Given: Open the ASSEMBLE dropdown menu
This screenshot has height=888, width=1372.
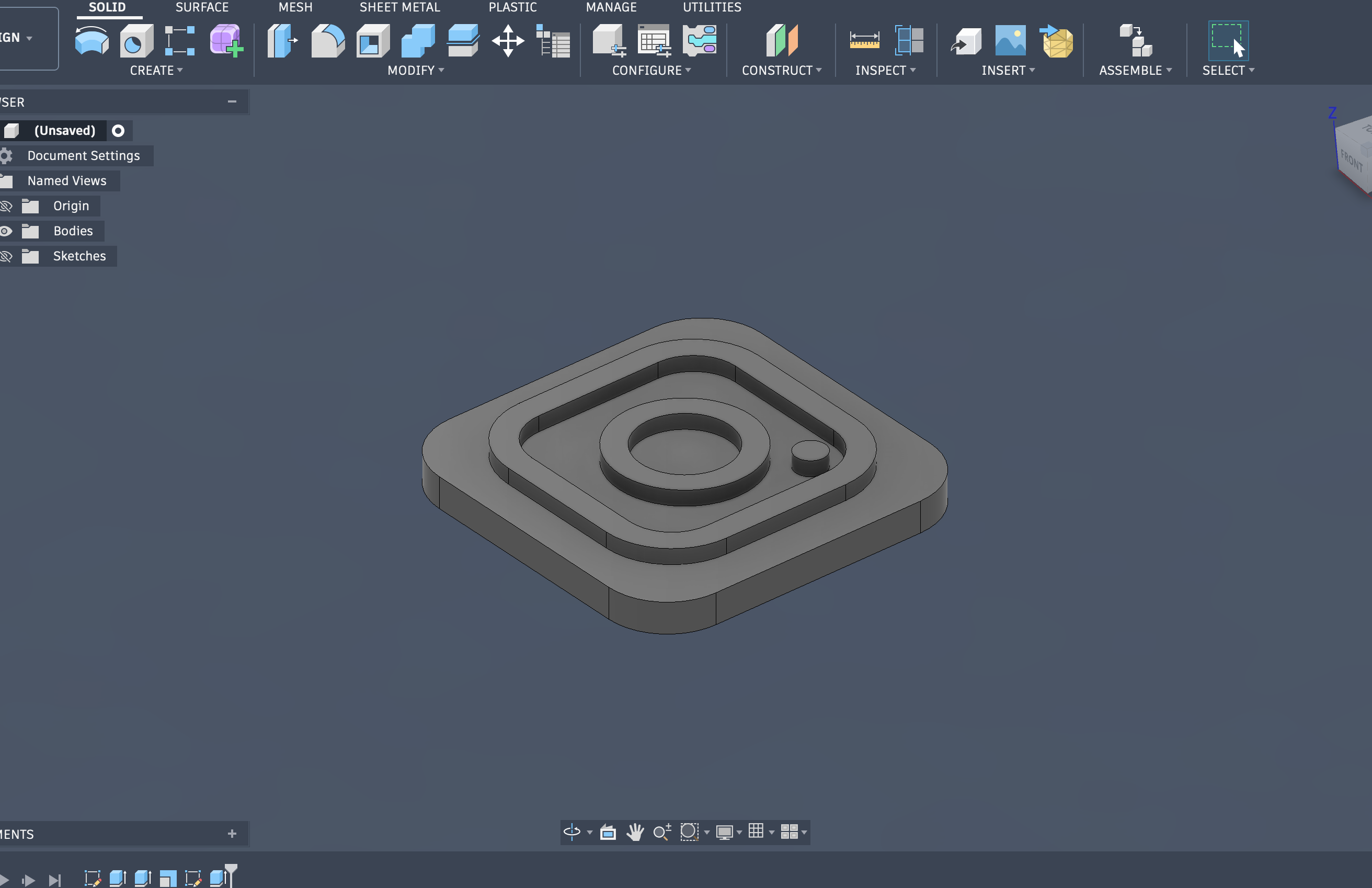Looking at the screenshot, I should 1135,71.
